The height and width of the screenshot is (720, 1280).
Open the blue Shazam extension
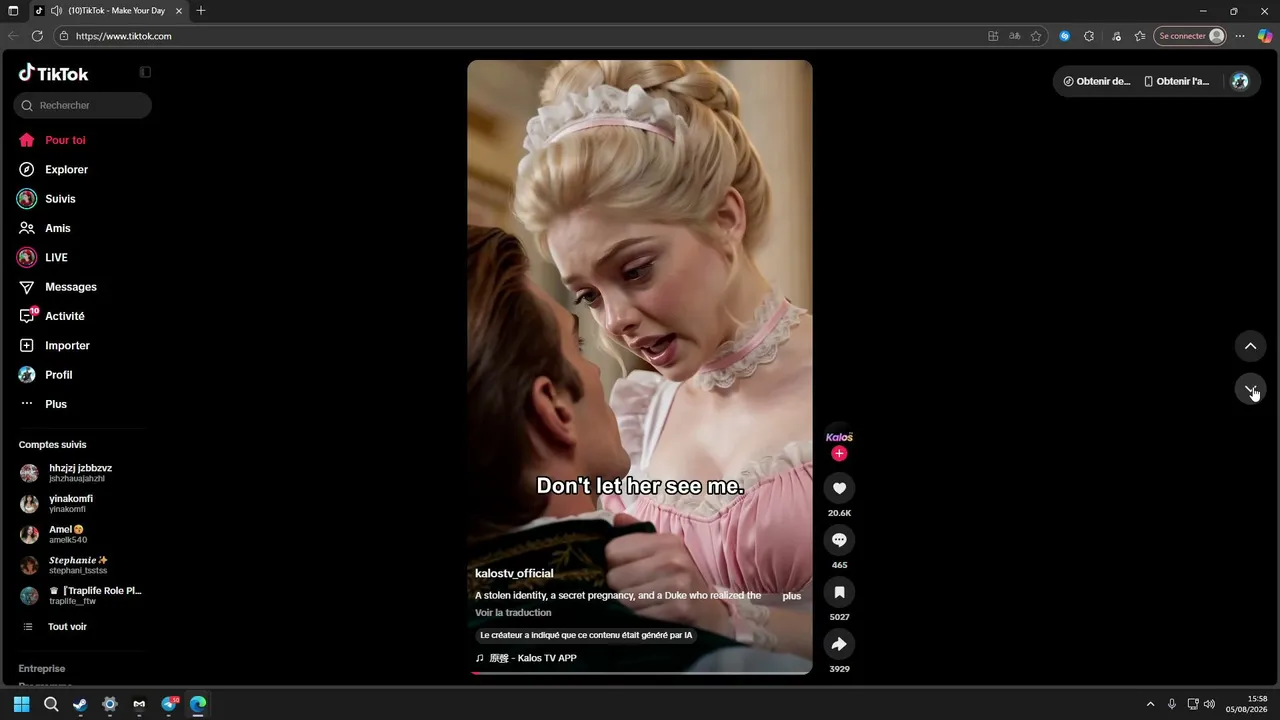coord(1065,36)
